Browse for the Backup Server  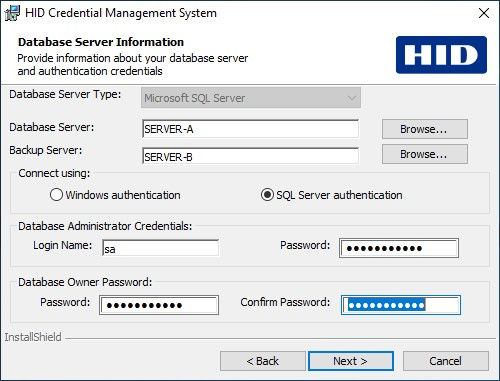[x=425, y=154]
